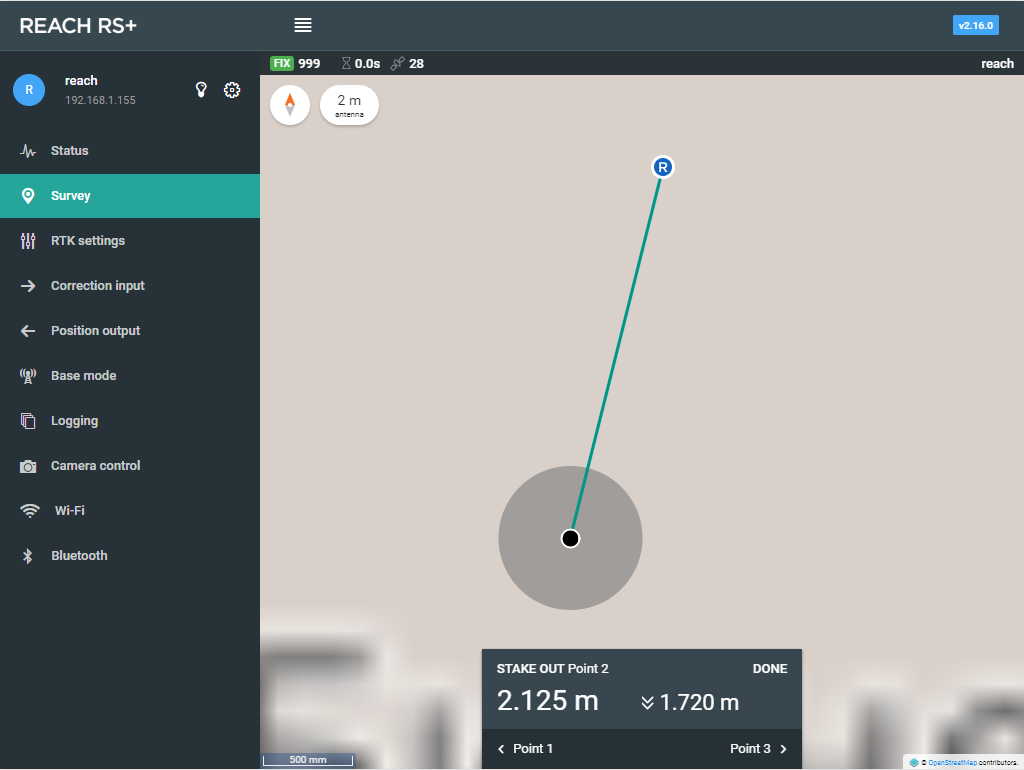Screen dimensions: 1024x770
Task: Open device settings gear icon
Action: [x=232, y=90]
